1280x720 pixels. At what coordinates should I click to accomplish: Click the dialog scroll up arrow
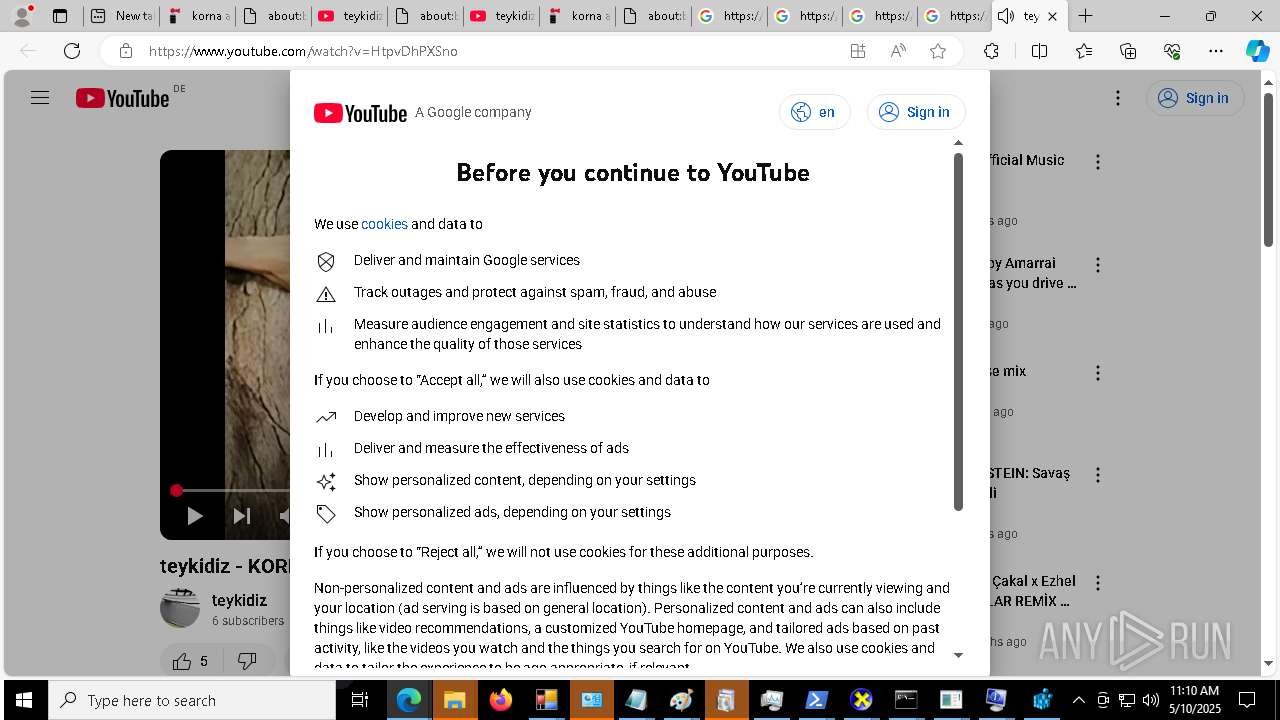[x=958, y=143]
